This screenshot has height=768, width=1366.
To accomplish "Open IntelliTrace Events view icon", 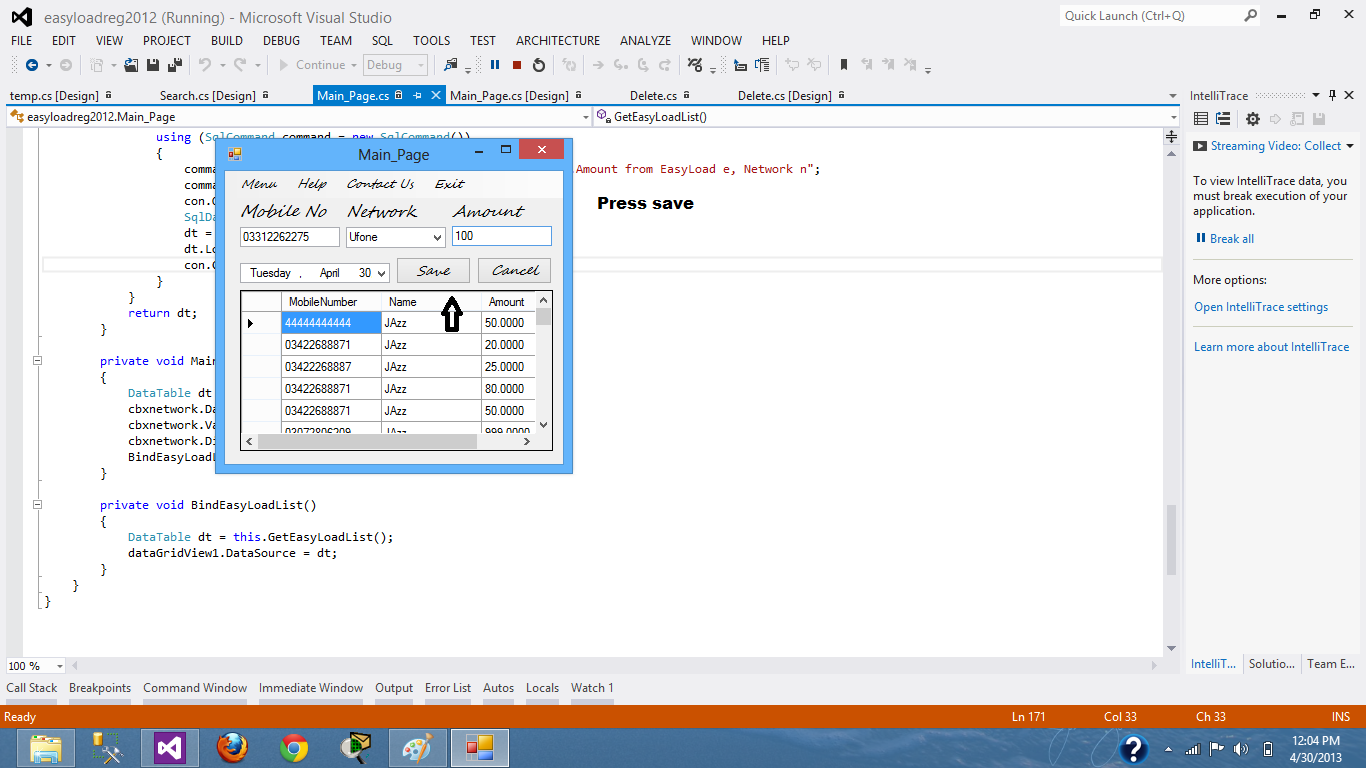I will coord(1201,119).
